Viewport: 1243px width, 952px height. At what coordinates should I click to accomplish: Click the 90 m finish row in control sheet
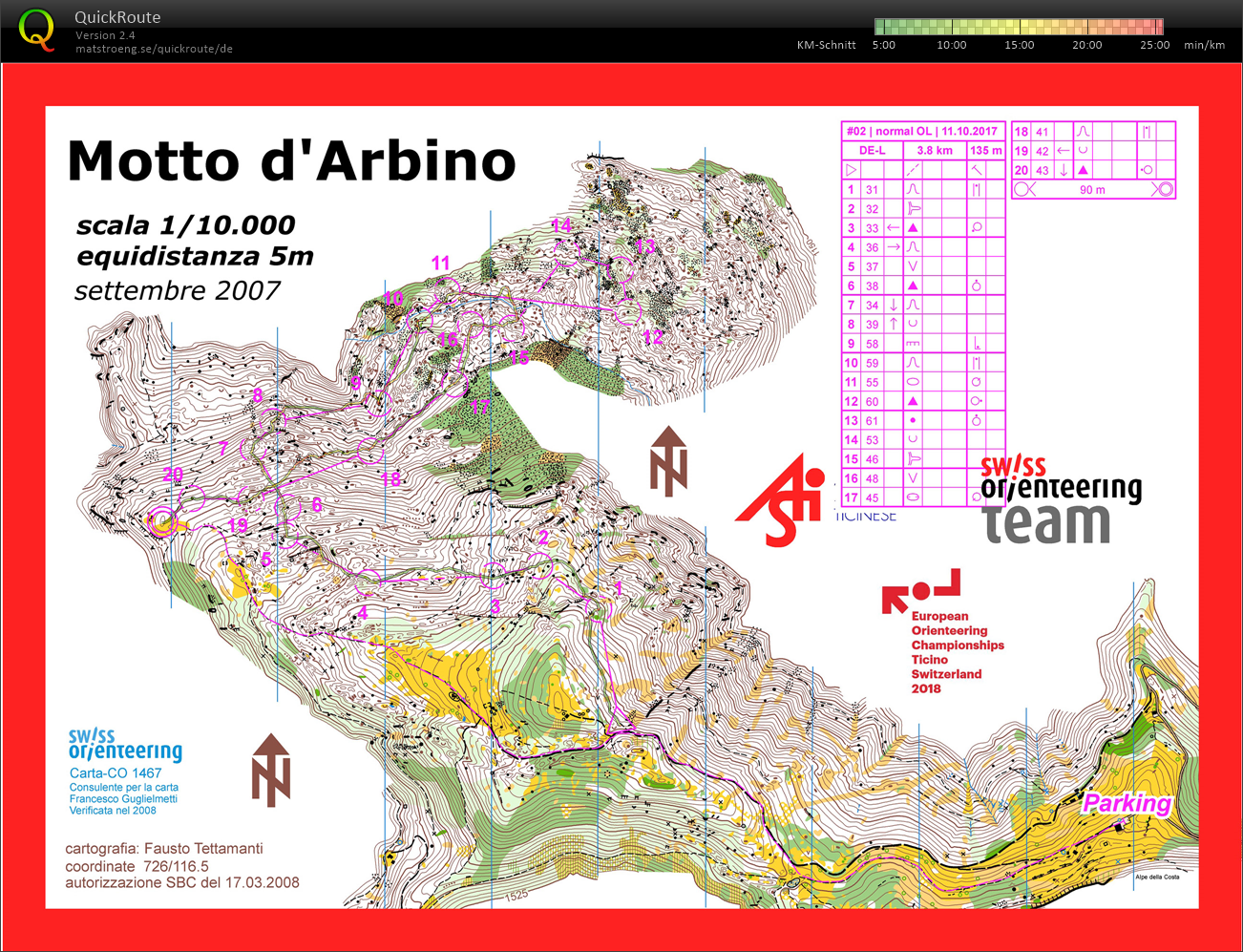coord(1092,190)
